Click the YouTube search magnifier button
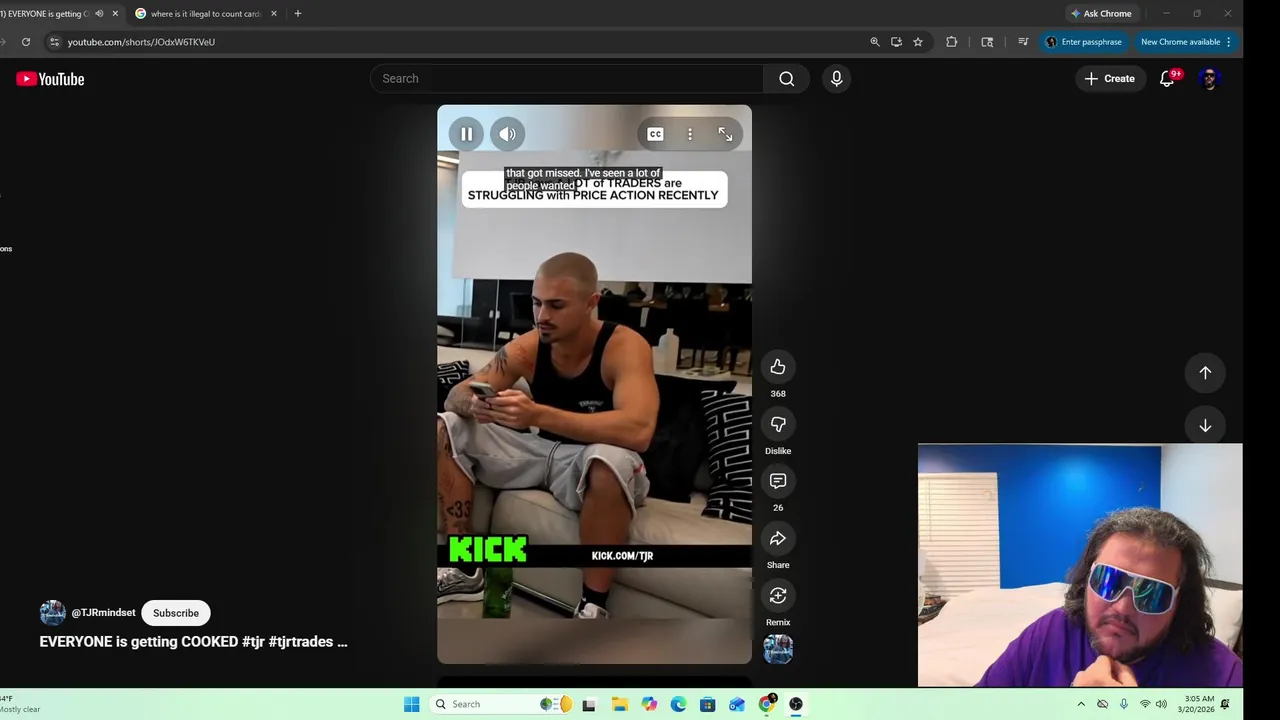 (x=787, y=79)
